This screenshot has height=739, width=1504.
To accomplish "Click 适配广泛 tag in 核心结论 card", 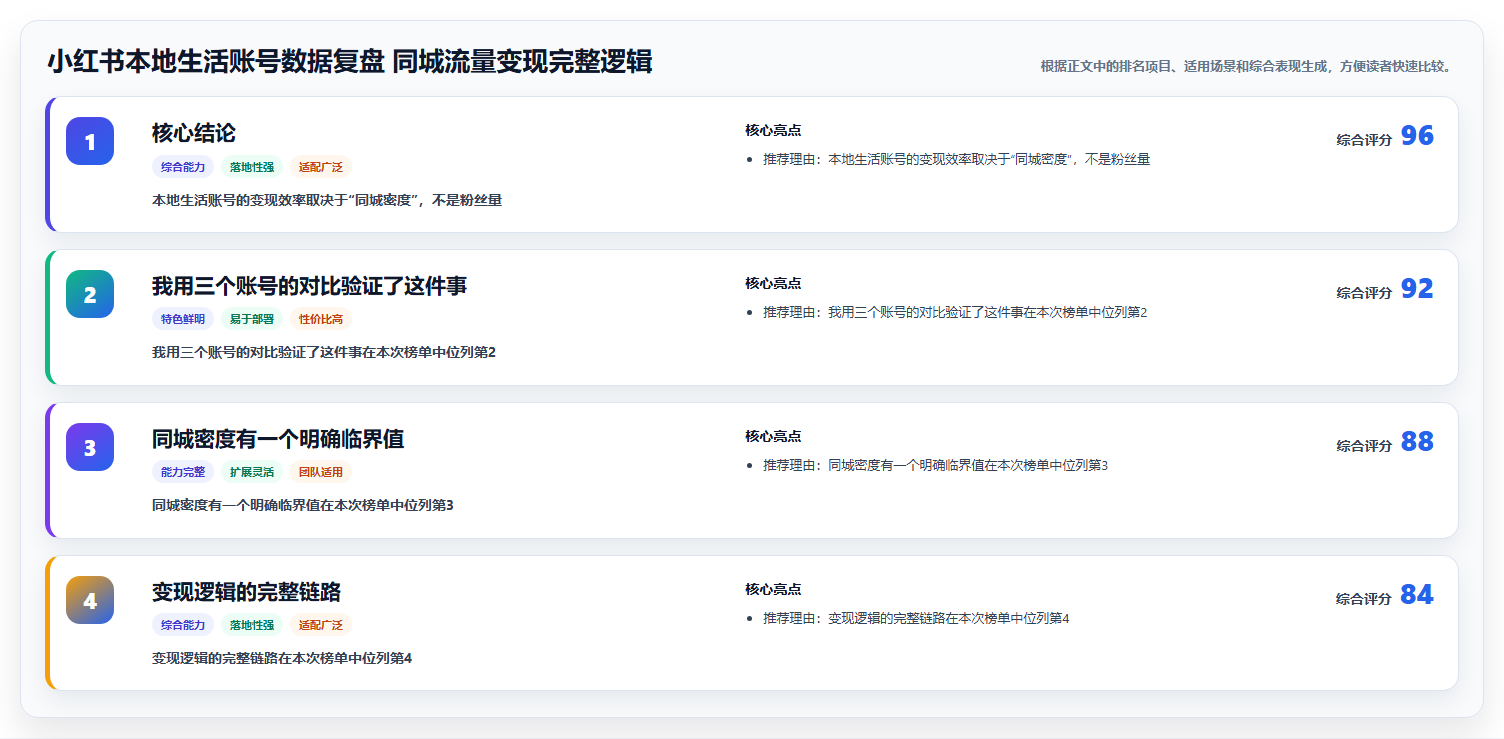I will click(321, 167).
